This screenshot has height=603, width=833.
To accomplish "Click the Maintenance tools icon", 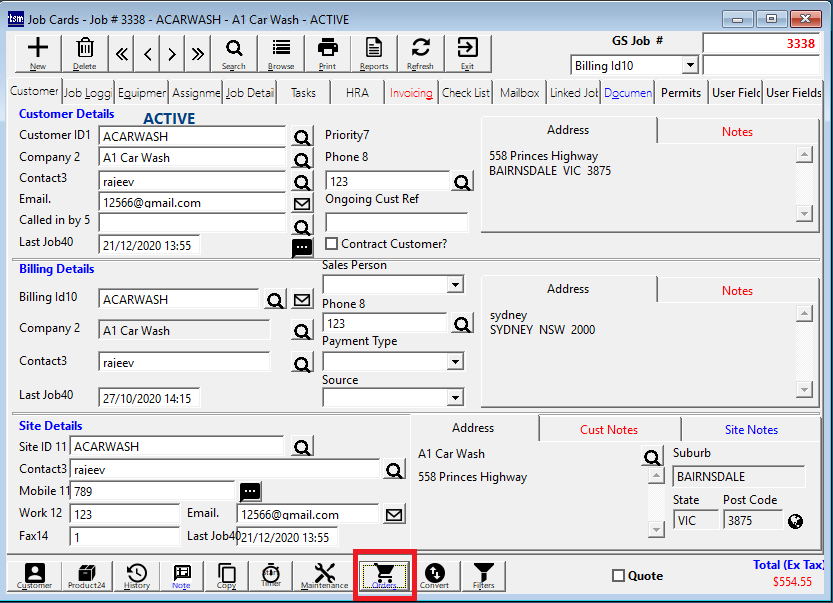I will tap(325, 576).
